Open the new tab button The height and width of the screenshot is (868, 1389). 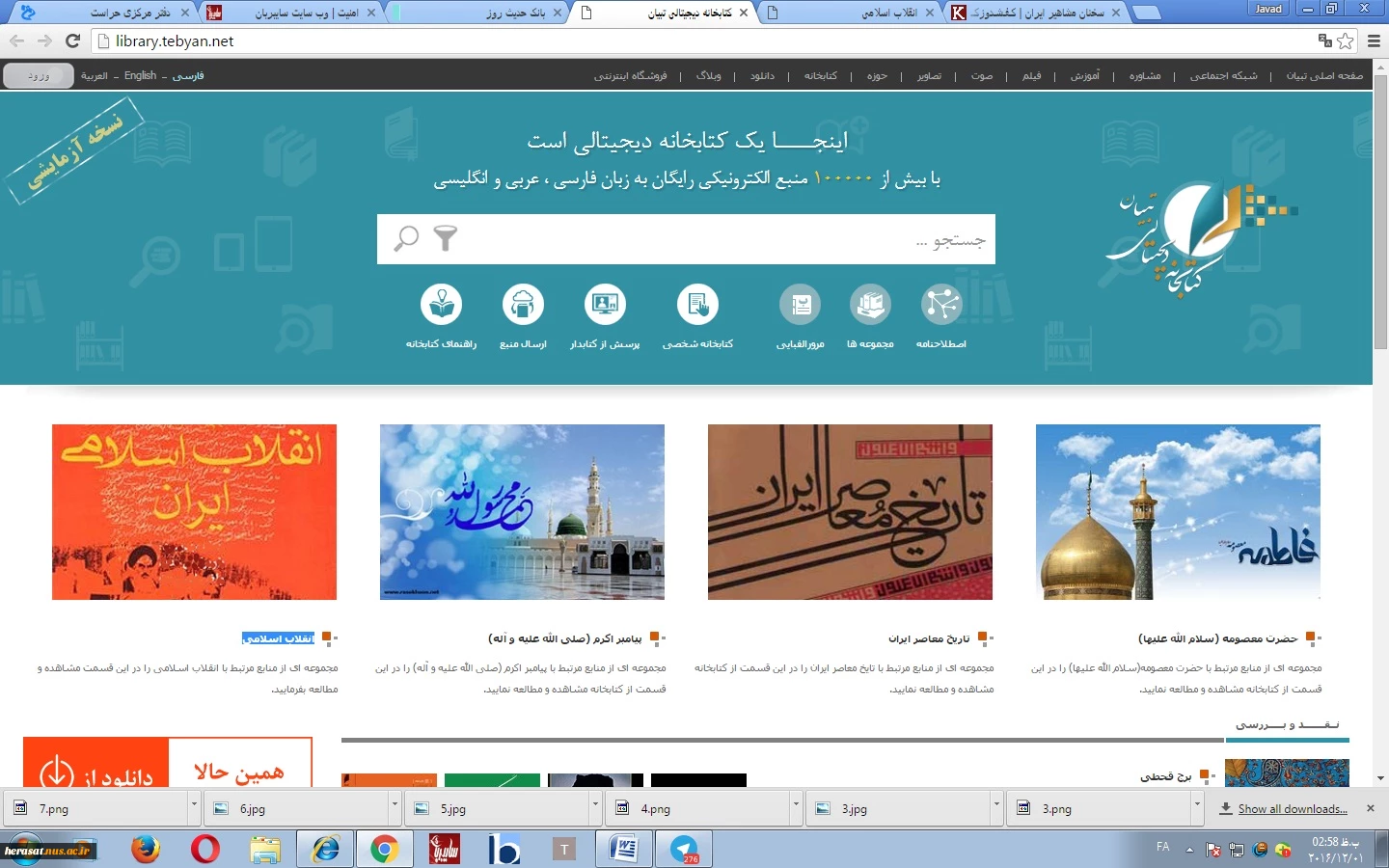click(1146, 14)
